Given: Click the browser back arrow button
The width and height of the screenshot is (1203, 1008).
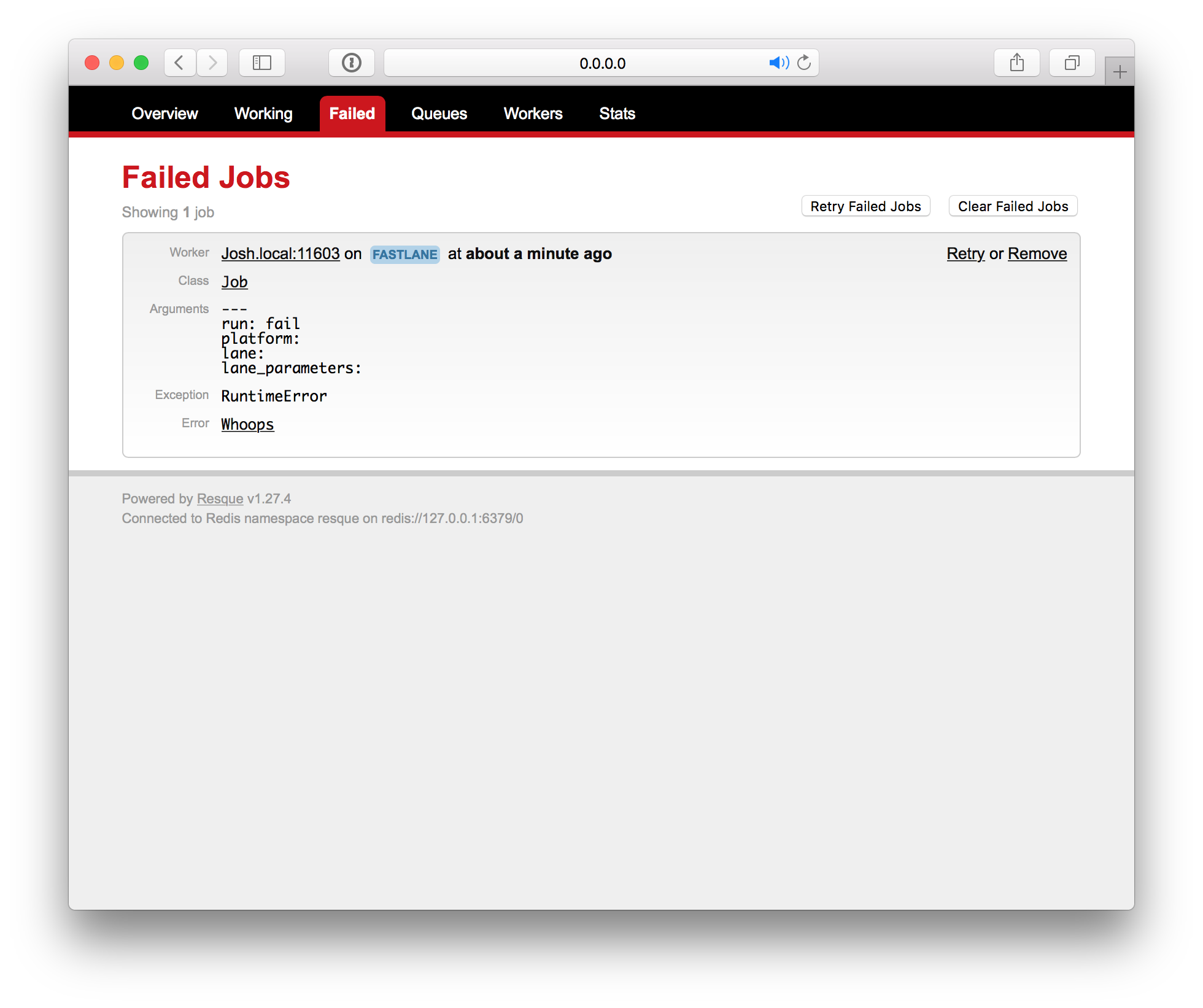Looking at the screenshot, I should (x=180, y=63).
